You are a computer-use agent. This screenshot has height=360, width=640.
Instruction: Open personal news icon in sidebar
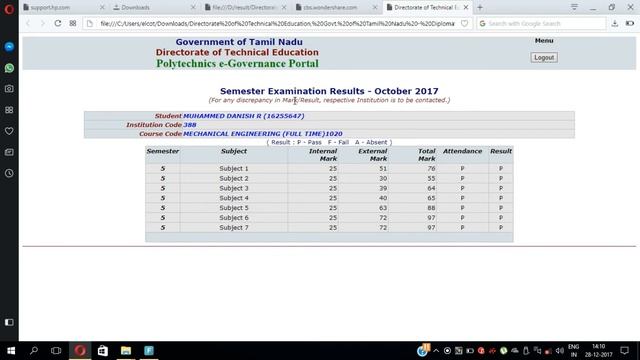pyautogui.click(x=9, y=152)
